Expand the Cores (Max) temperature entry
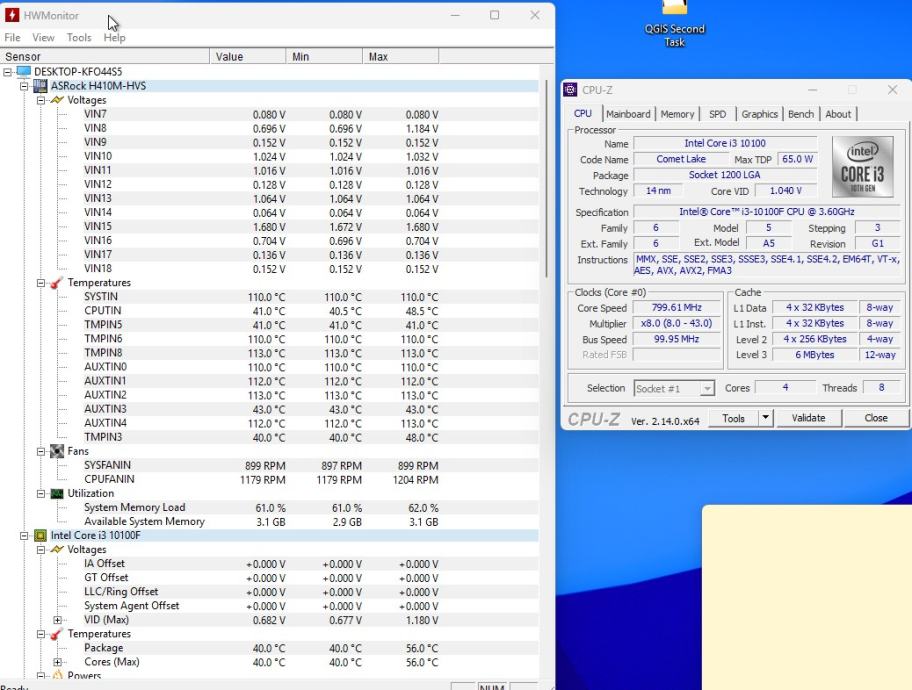The image size is (912, 690). coord(58,662)
